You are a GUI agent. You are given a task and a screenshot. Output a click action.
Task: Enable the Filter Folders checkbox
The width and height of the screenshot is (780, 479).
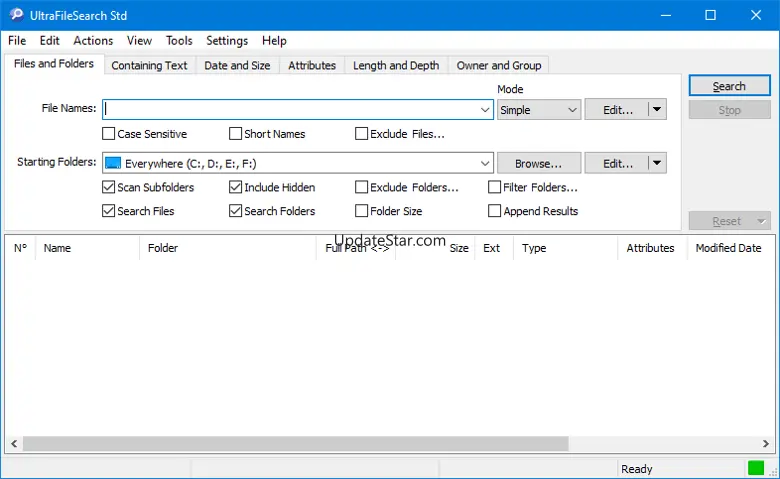(494, 187)
